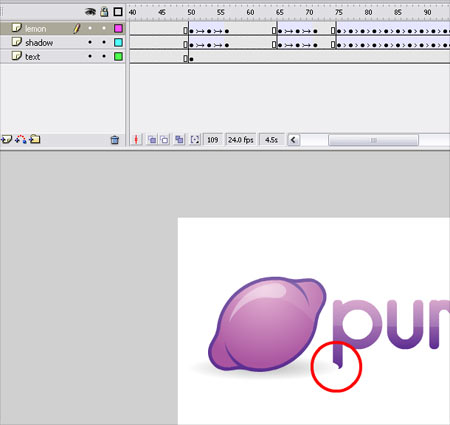Click frame 60 on the timeline ruler

pos(250,12)
